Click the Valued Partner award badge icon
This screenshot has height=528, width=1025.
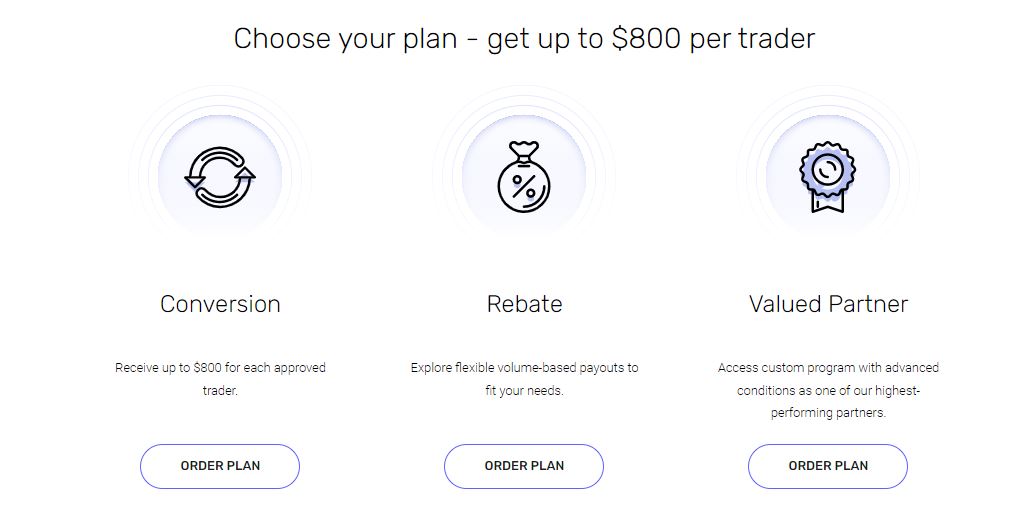coord(828,175)
